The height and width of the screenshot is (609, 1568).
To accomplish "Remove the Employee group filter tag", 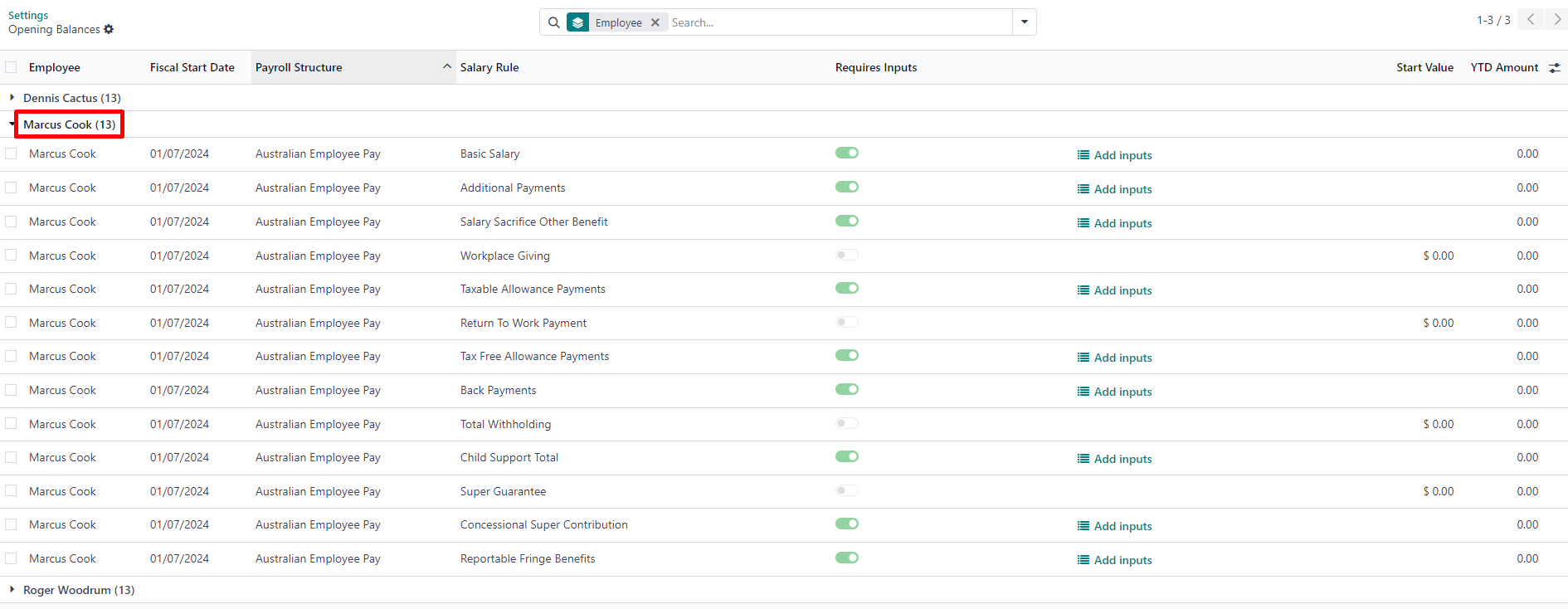I will (x=655, y=22).
